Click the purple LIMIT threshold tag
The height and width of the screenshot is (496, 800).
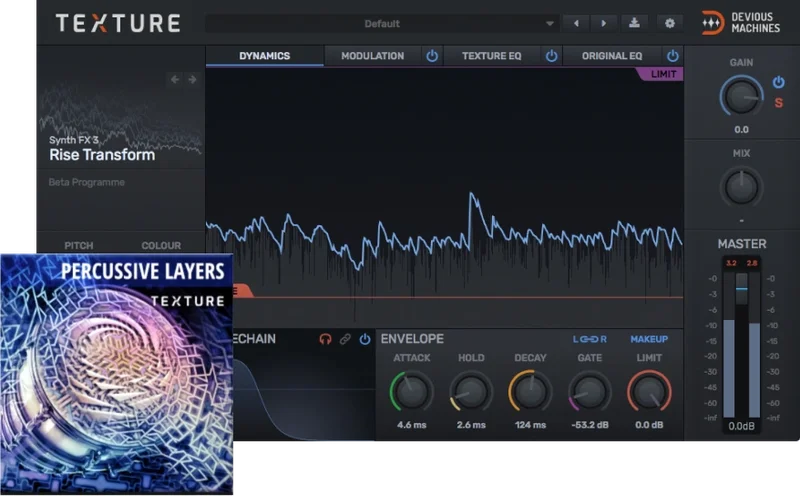[x=661, y=74]
